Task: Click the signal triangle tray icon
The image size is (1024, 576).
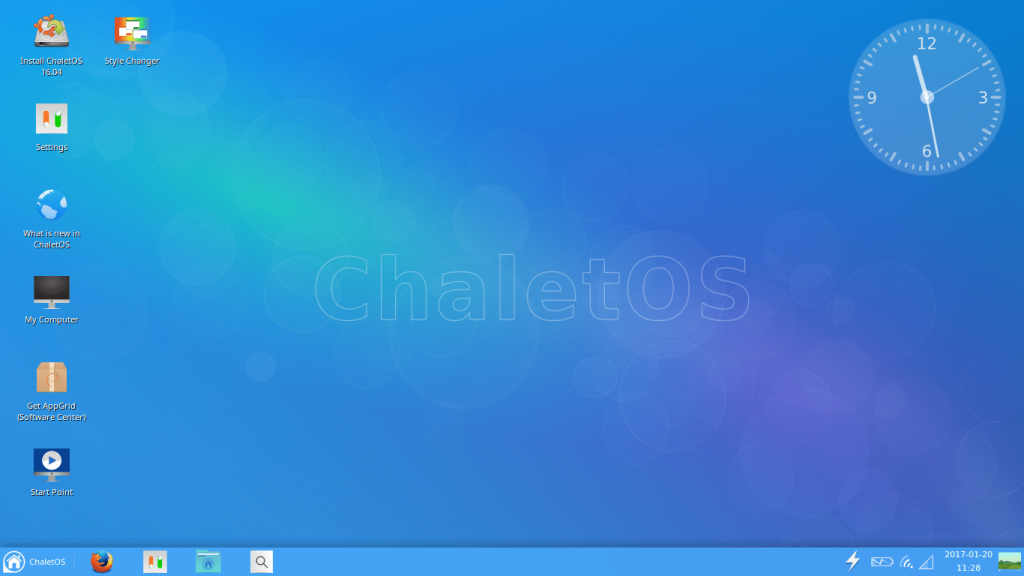Action: click(927, 562)
